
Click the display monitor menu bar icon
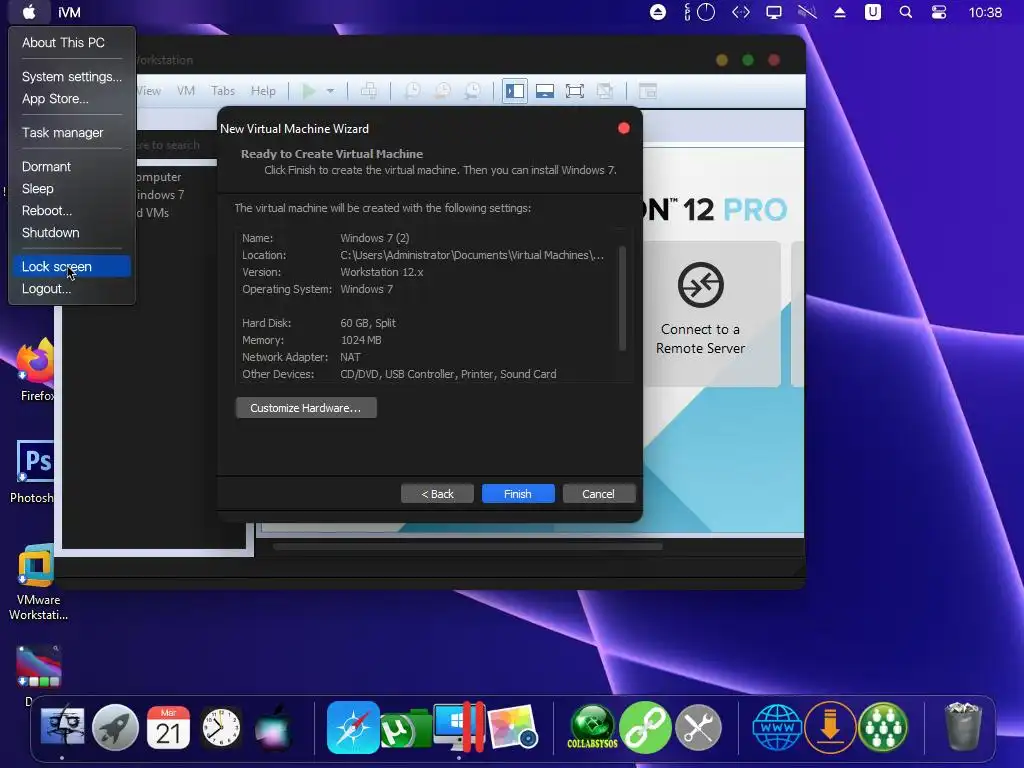pos(774,12)
